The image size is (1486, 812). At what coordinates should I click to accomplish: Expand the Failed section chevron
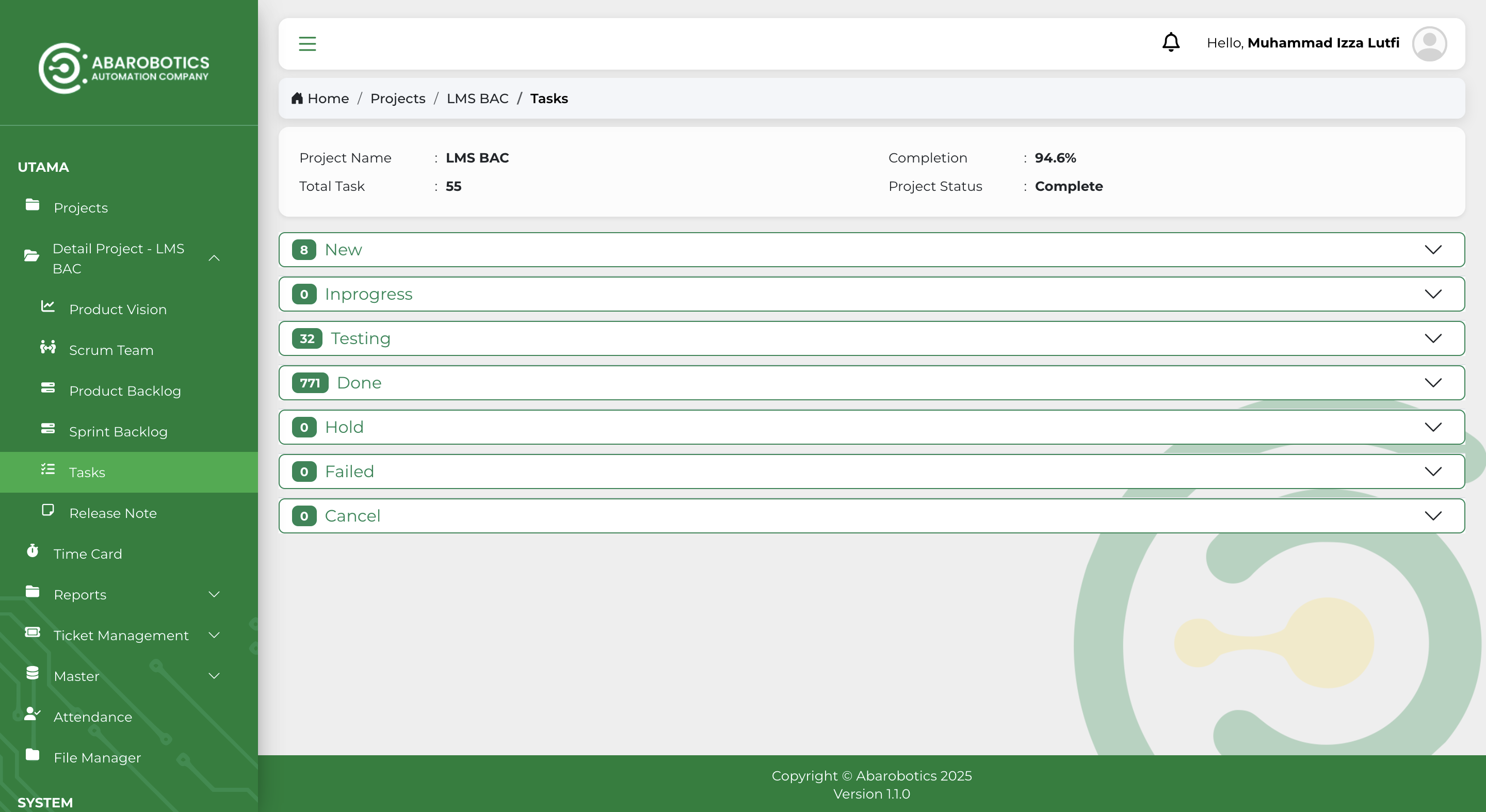(x=1433, y=472)
